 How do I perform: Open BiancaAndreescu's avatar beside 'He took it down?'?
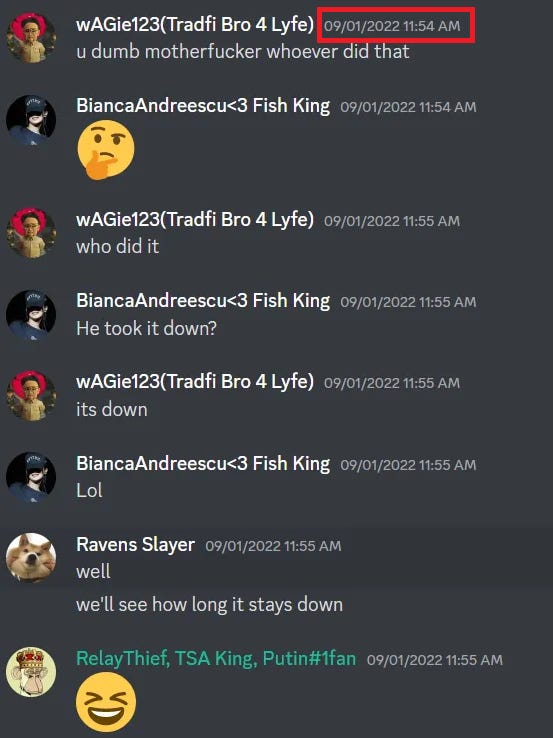pos(31,314)
